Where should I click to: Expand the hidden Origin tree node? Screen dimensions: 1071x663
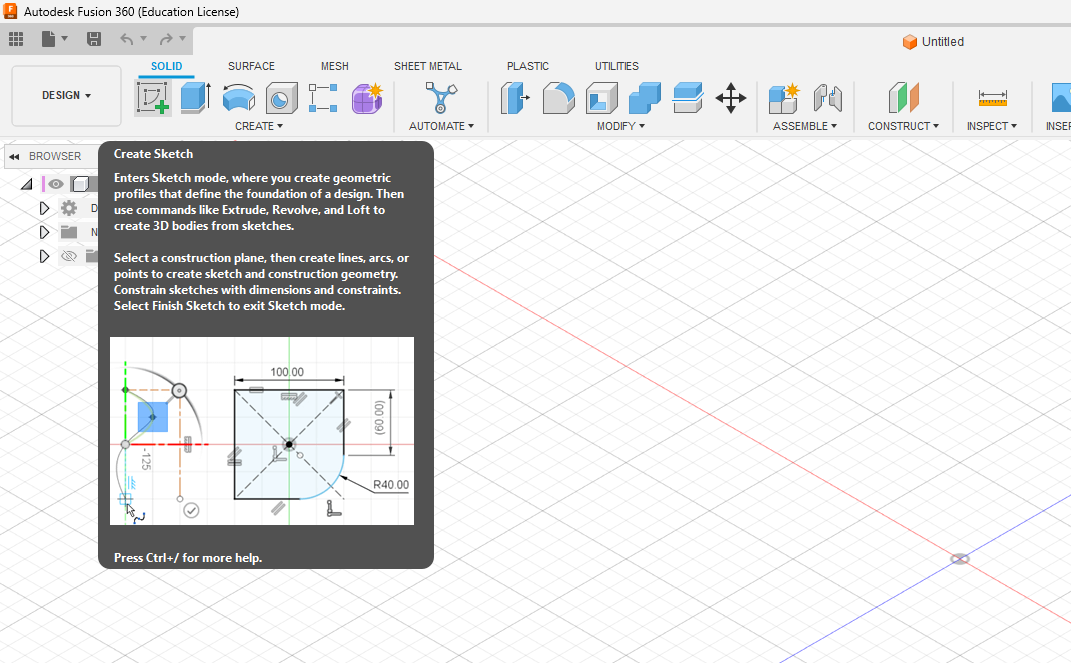(x=44, y=256)
